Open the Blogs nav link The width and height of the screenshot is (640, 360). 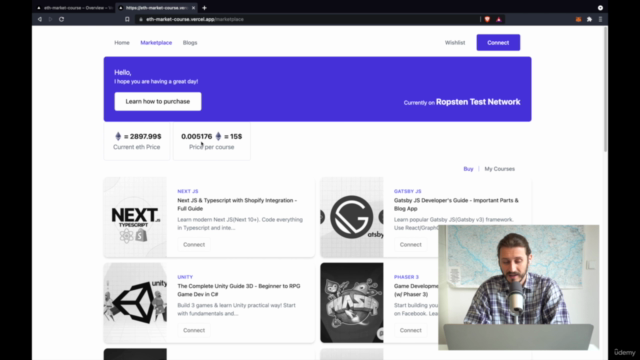click(190, 42)
